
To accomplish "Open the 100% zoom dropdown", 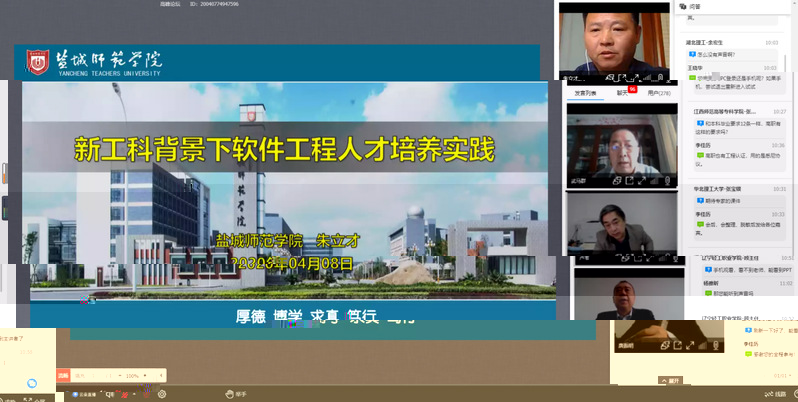I will [x=135, y=375].
